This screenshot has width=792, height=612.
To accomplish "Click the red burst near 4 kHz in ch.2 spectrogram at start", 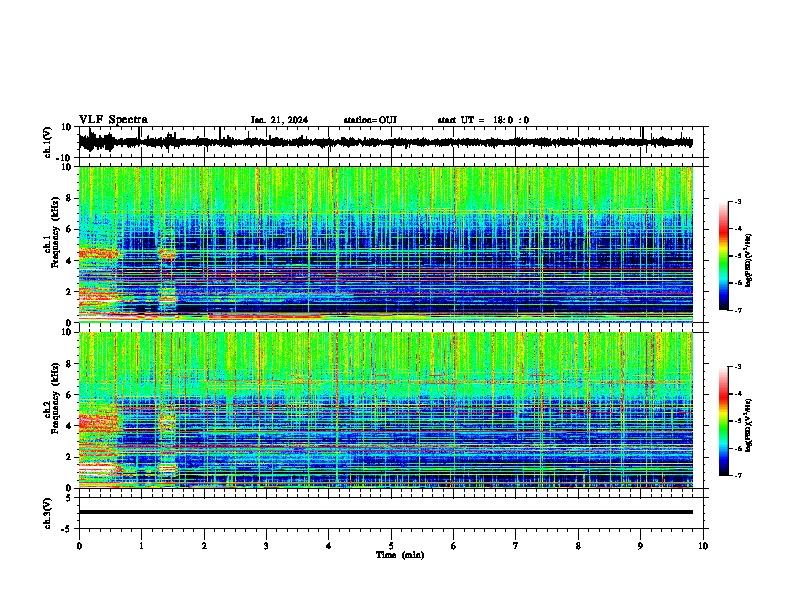I will click(x=100, y=422).
